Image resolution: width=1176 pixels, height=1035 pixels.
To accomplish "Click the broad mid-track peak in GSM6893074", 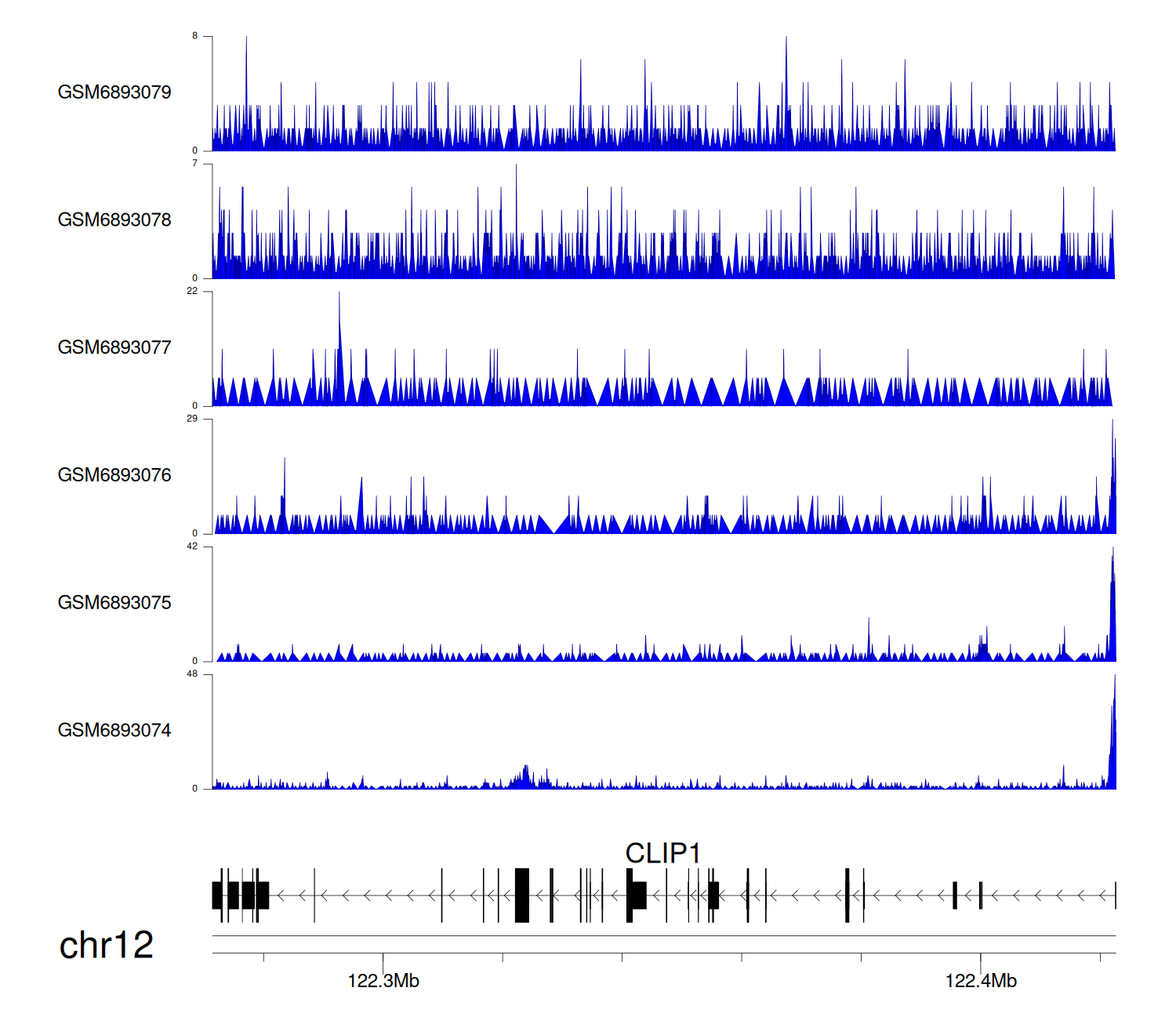I will point(524,777).
